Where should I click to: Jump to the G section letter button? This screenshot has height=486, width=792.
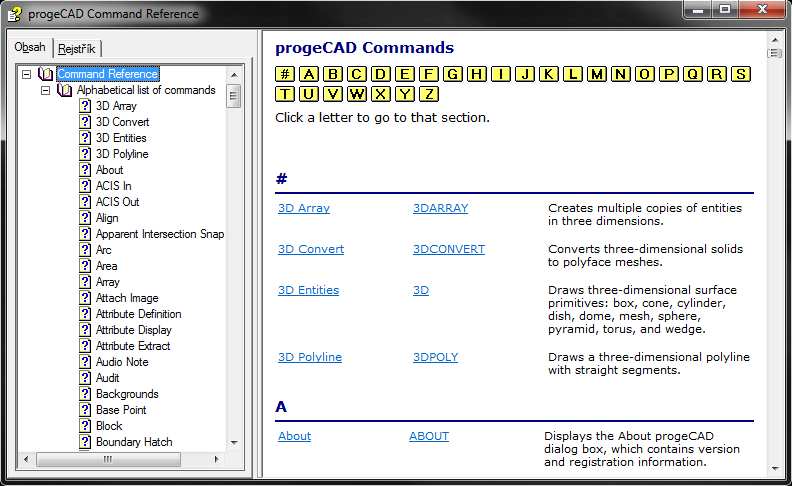(453, 74)
